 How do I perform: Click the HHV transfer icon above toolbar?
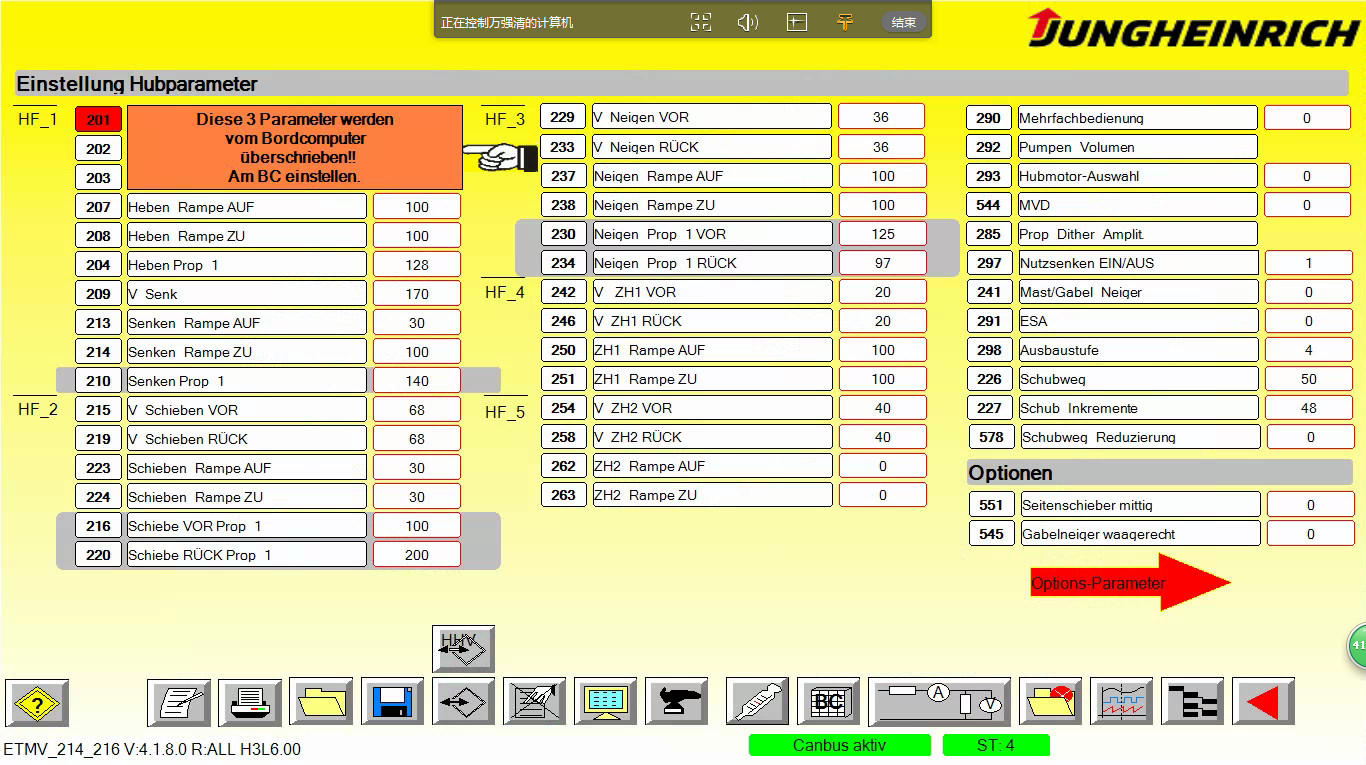point(463,648)
